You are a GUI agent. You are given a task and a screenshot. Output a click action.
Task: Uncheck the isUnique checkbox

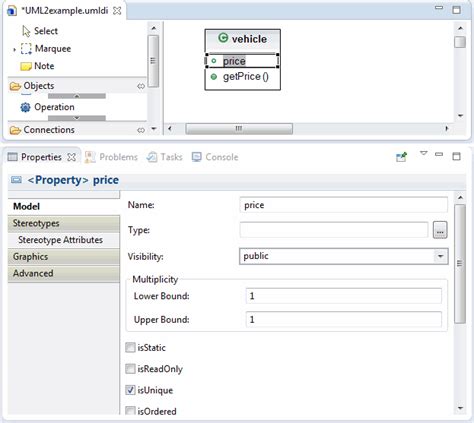[130, 390]
